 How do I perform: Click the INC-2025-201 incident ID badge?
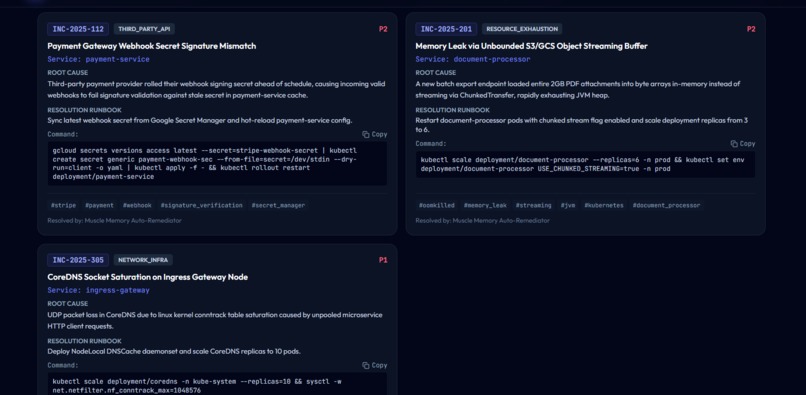point(446,29)
